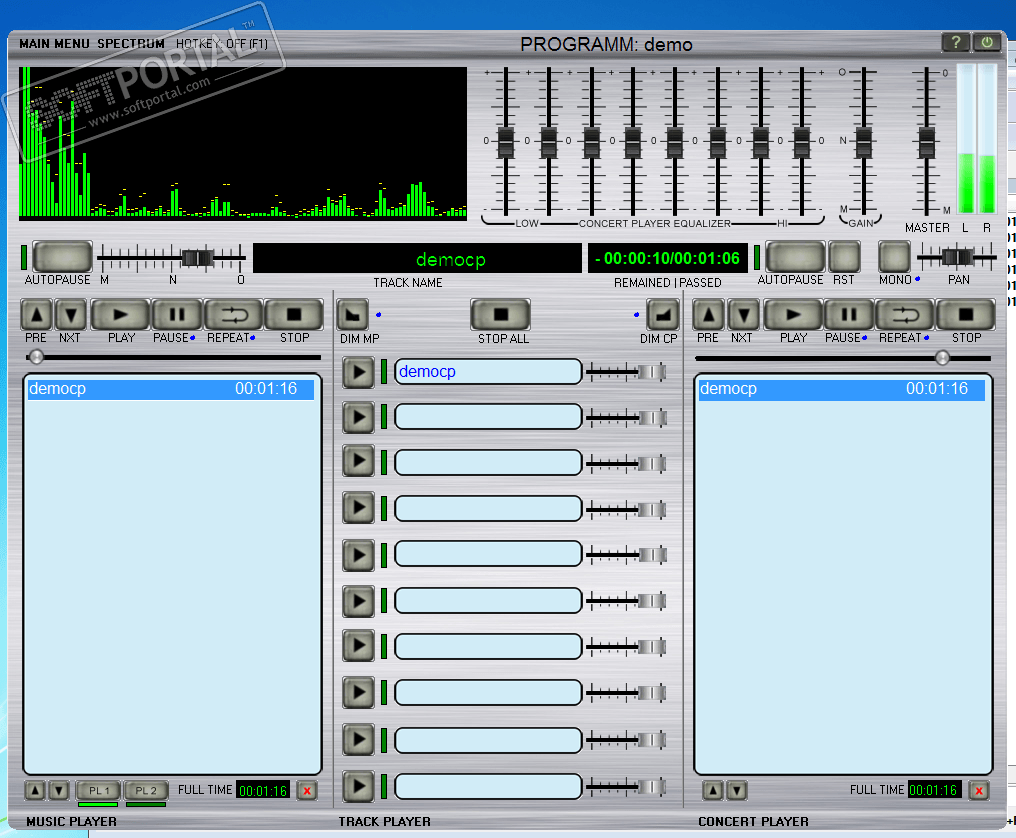Play the democp track slot
1016x838 pixels.
pos(358,373)
